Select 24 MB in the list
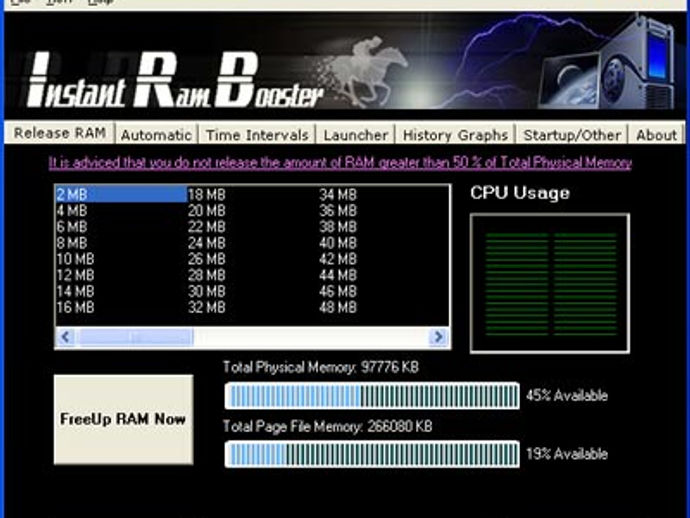The height and width of the screenshot is (518, 690). pos(206,243)
